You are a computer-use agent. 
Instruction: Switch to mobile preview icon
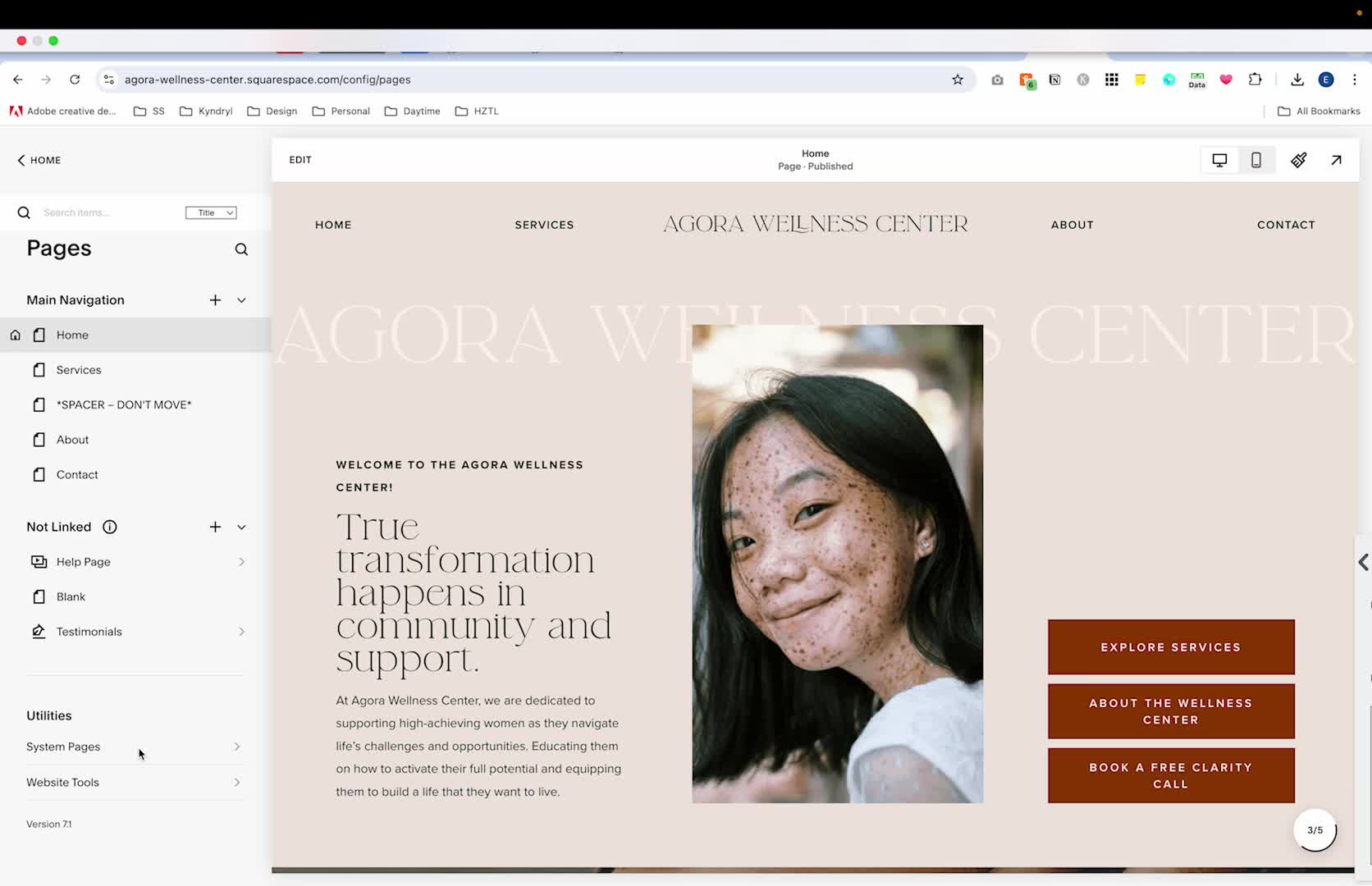coord(1255,160)
